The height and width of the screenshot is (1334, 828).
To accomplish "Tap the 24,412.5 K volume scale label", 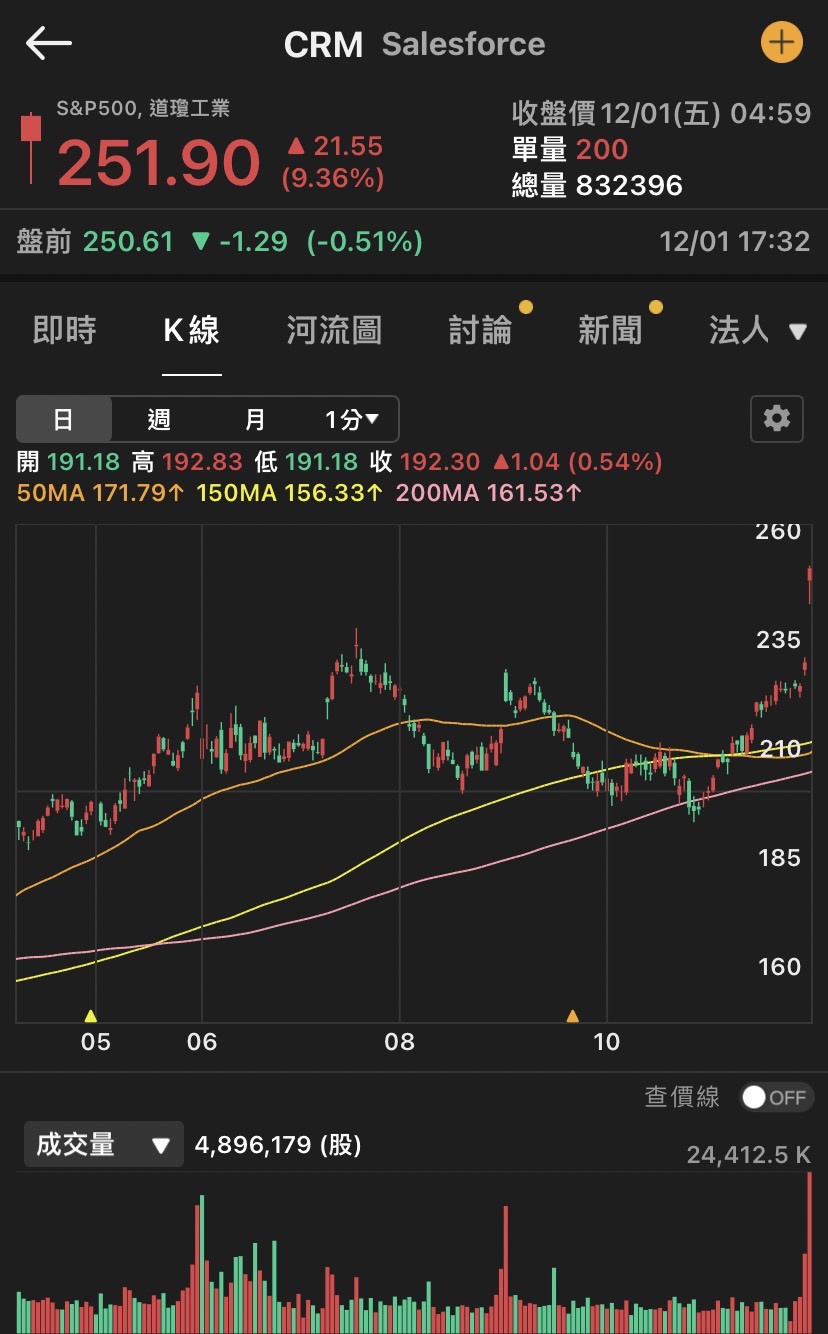I will [x=748, y=1156].
